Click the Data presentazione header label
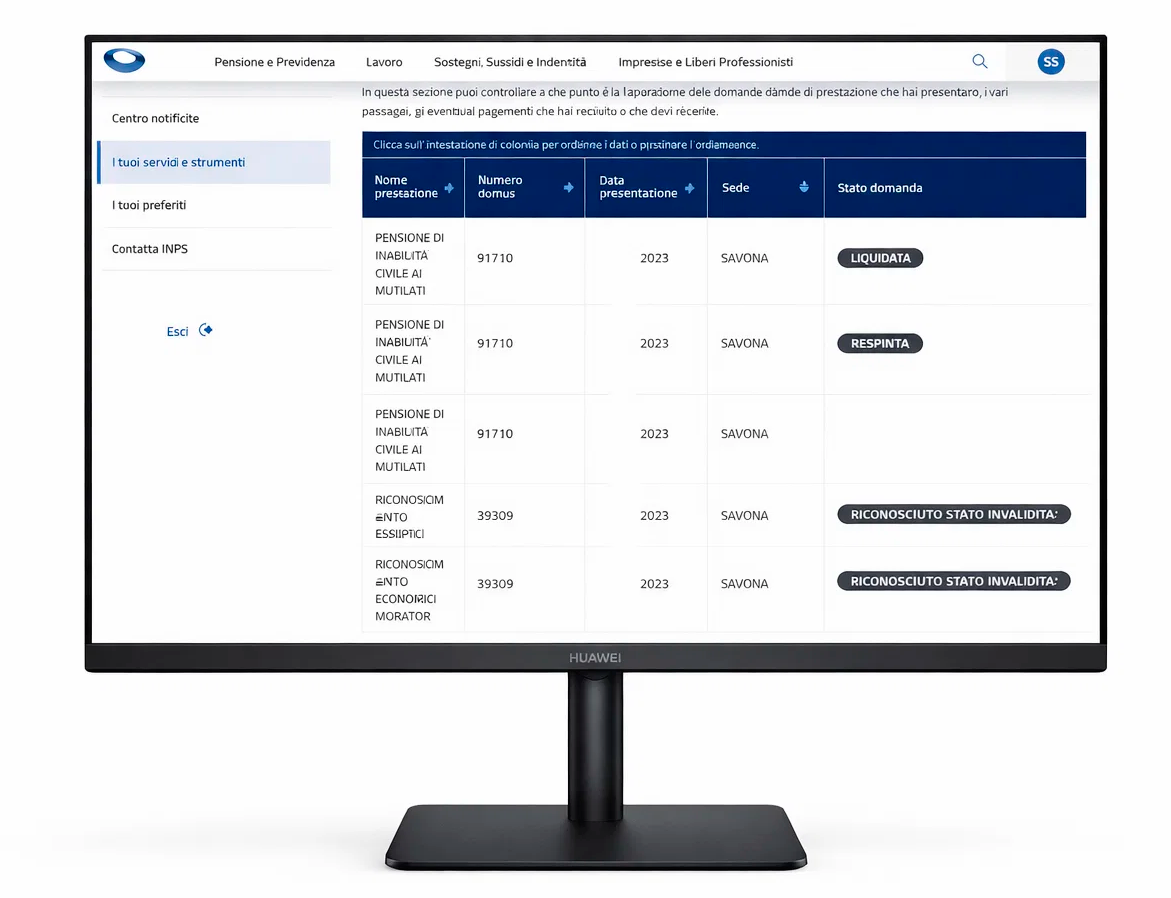This screenshot has height=898, width=1171. pyautogui.click(x=638, y=187)
